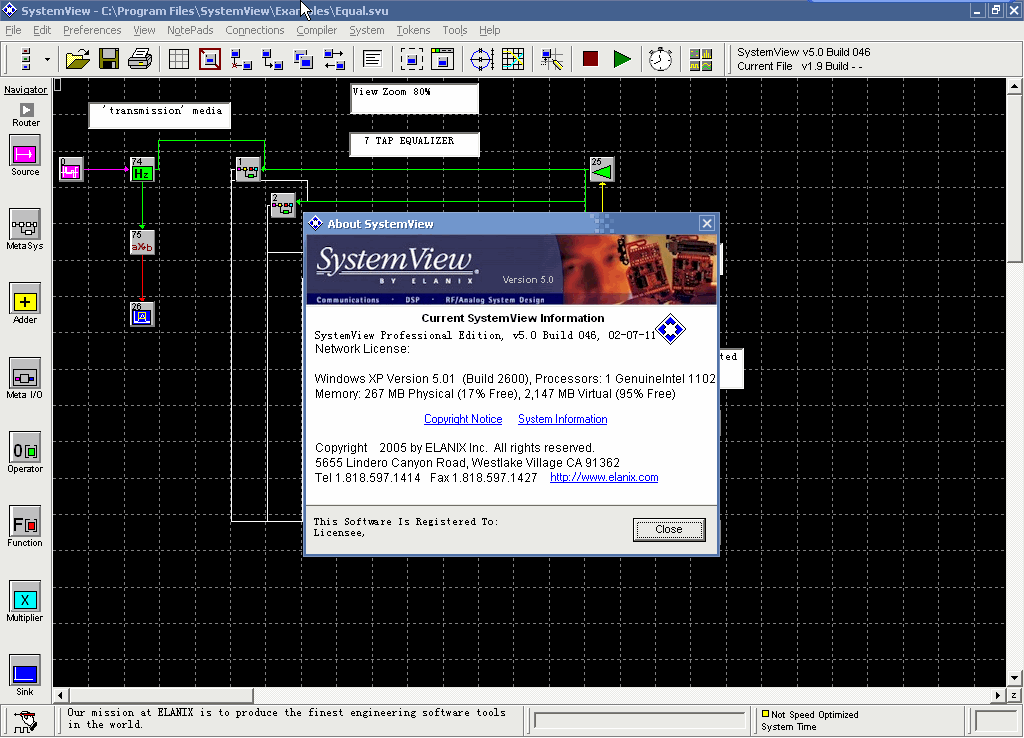Select the Multiplier token in the sidebar
1024x738 pixels.
[25, 598]
